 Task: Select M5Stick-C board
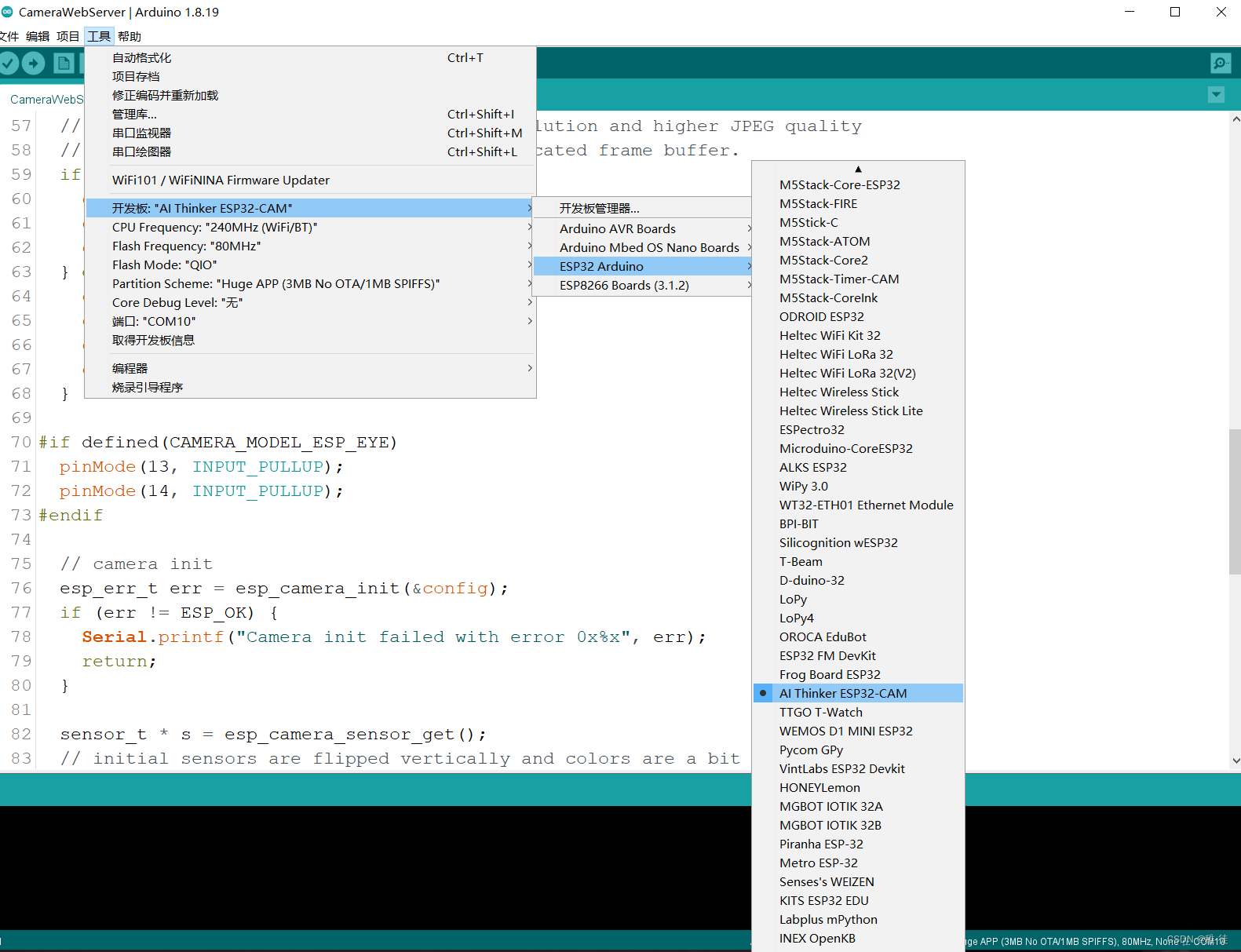tap(857, 222)
